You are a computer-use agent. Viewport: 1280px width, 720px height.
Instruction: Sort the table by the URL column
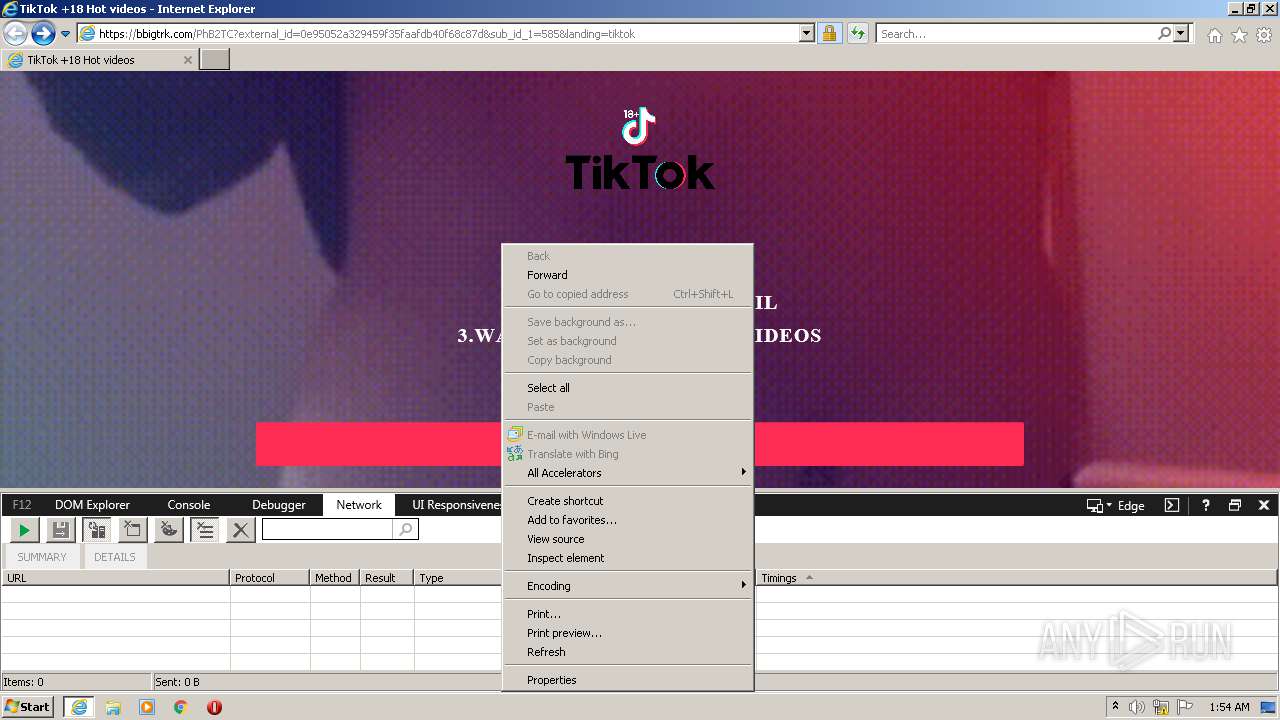115,578
